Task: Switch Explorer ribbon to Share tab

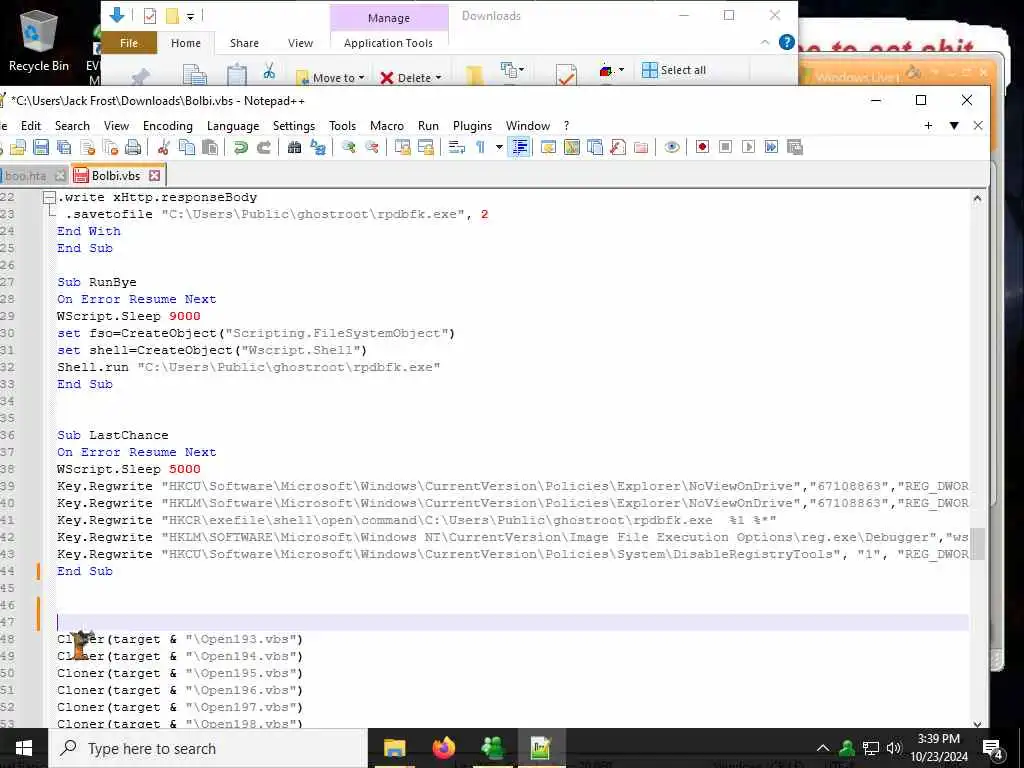Action: pos(244,42)
